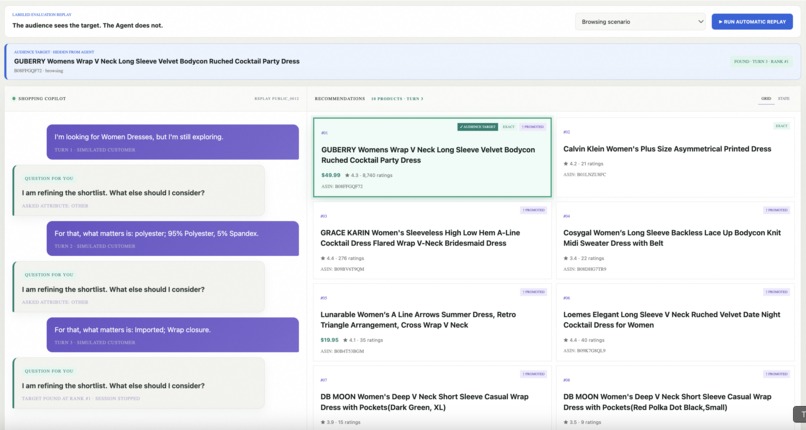The height and width of the screenshot is (430, 806).
Task: Click the Promoted tag on Loemes card
Action: pyautogui.click(x=776, y=292)
